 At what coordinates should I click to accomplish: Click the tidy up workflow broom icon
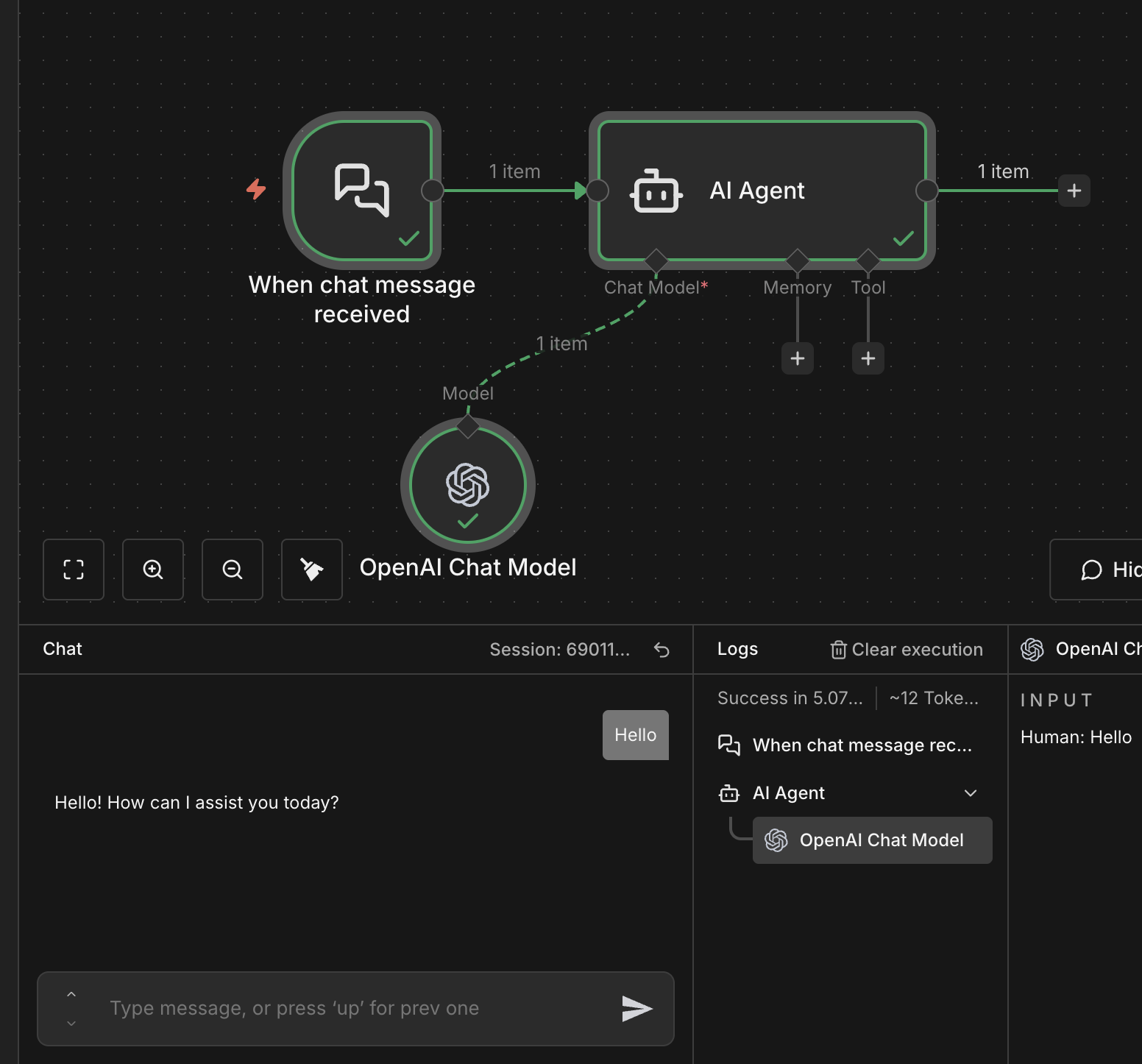(x=312, y=570)
